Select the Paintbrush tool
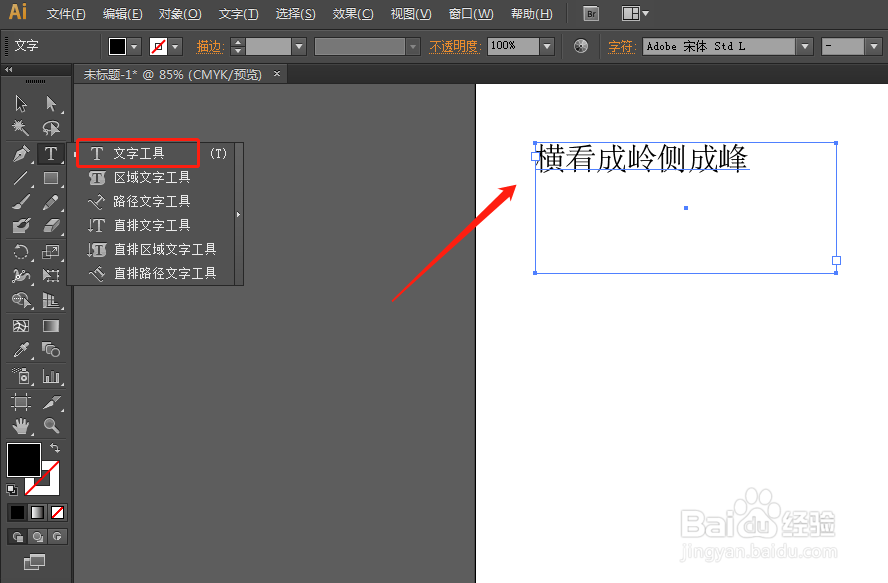Viewport: 888px width, 583px height. (21, 202)
